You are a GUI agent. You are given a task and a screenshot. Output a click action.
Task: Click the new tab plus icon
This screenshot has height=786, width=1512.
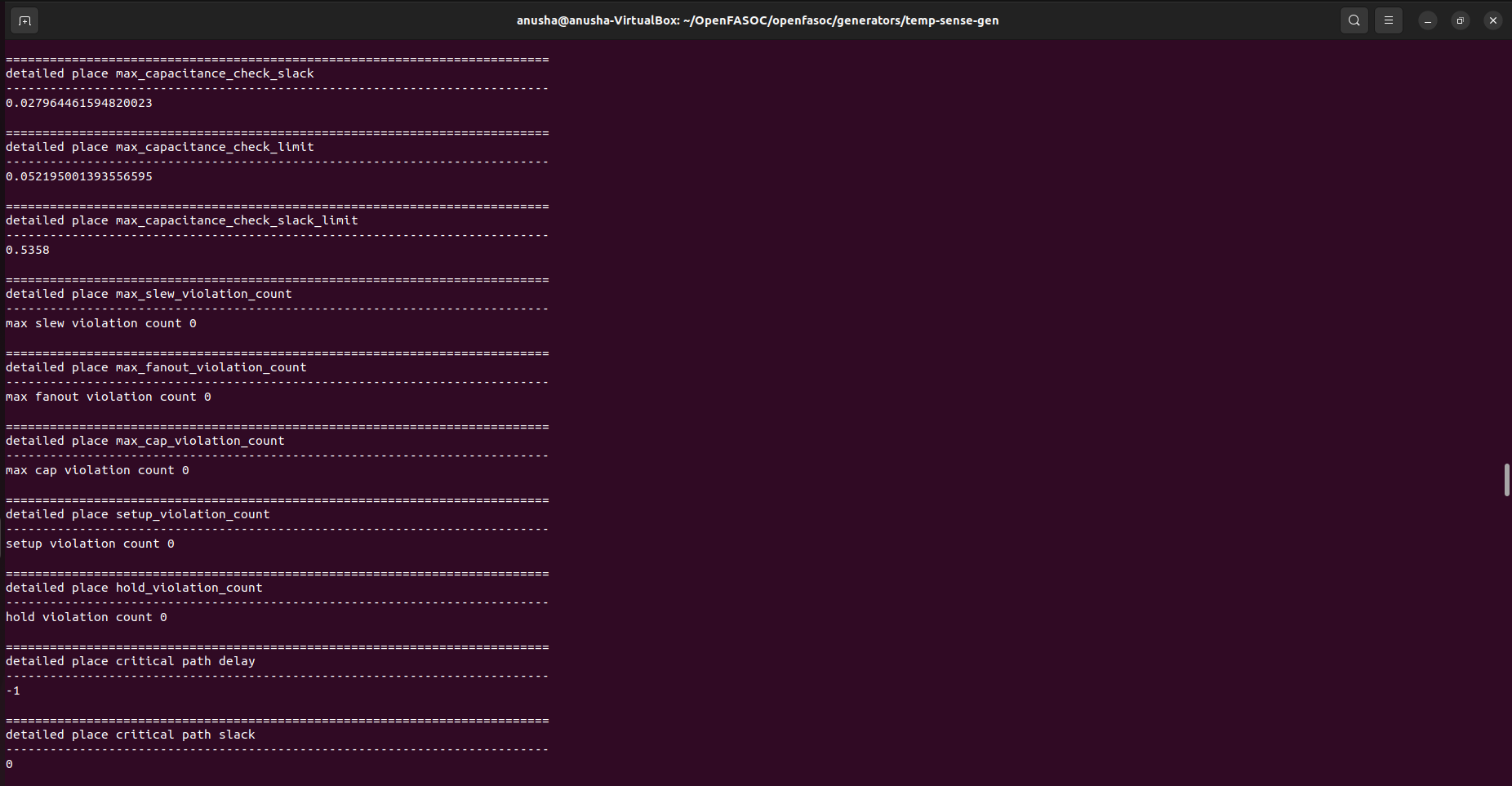click(24, 20)
